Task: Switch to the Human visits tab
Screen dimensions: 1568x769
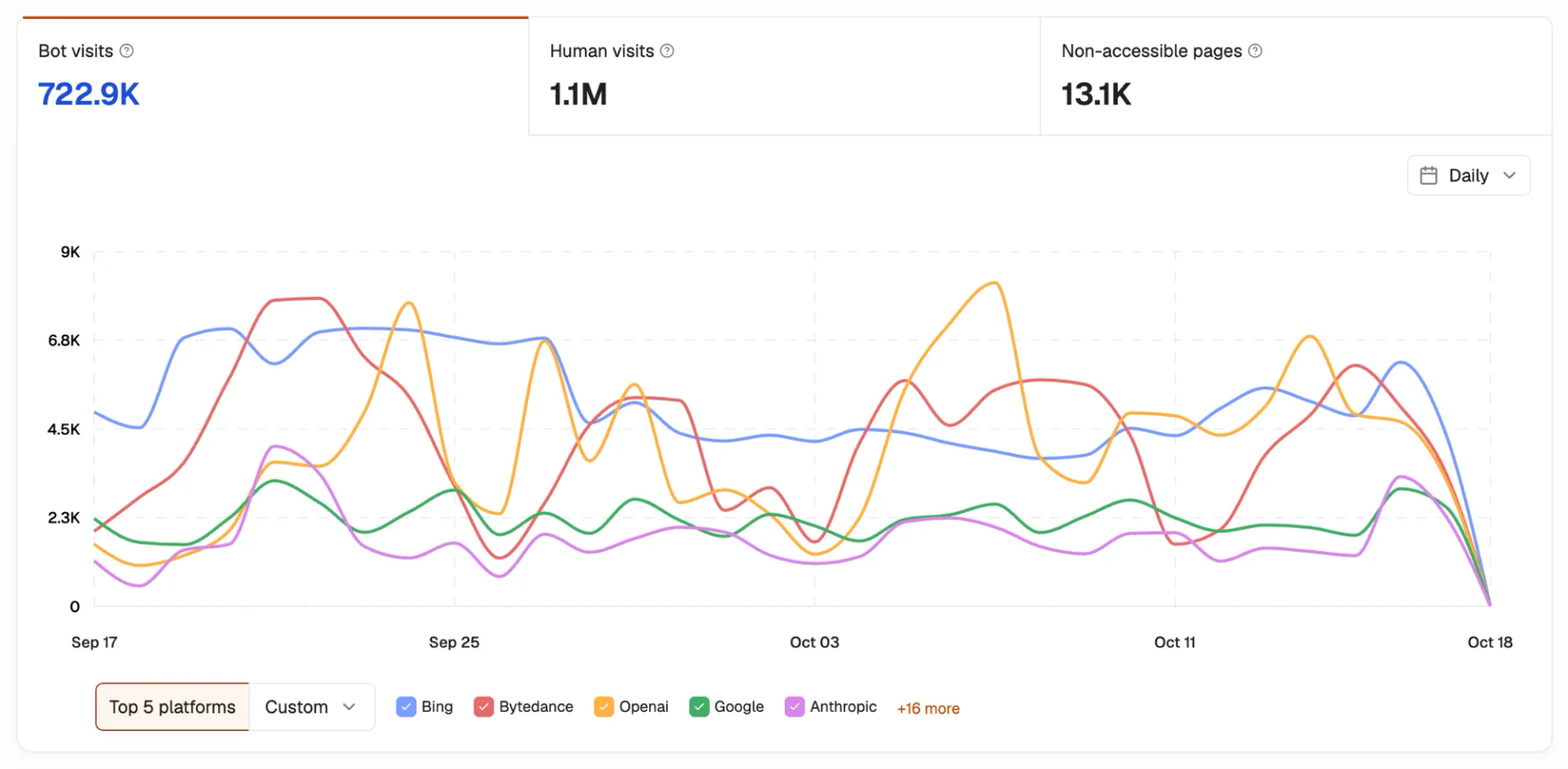Action: pyautogui.click(x=785, y=76)
